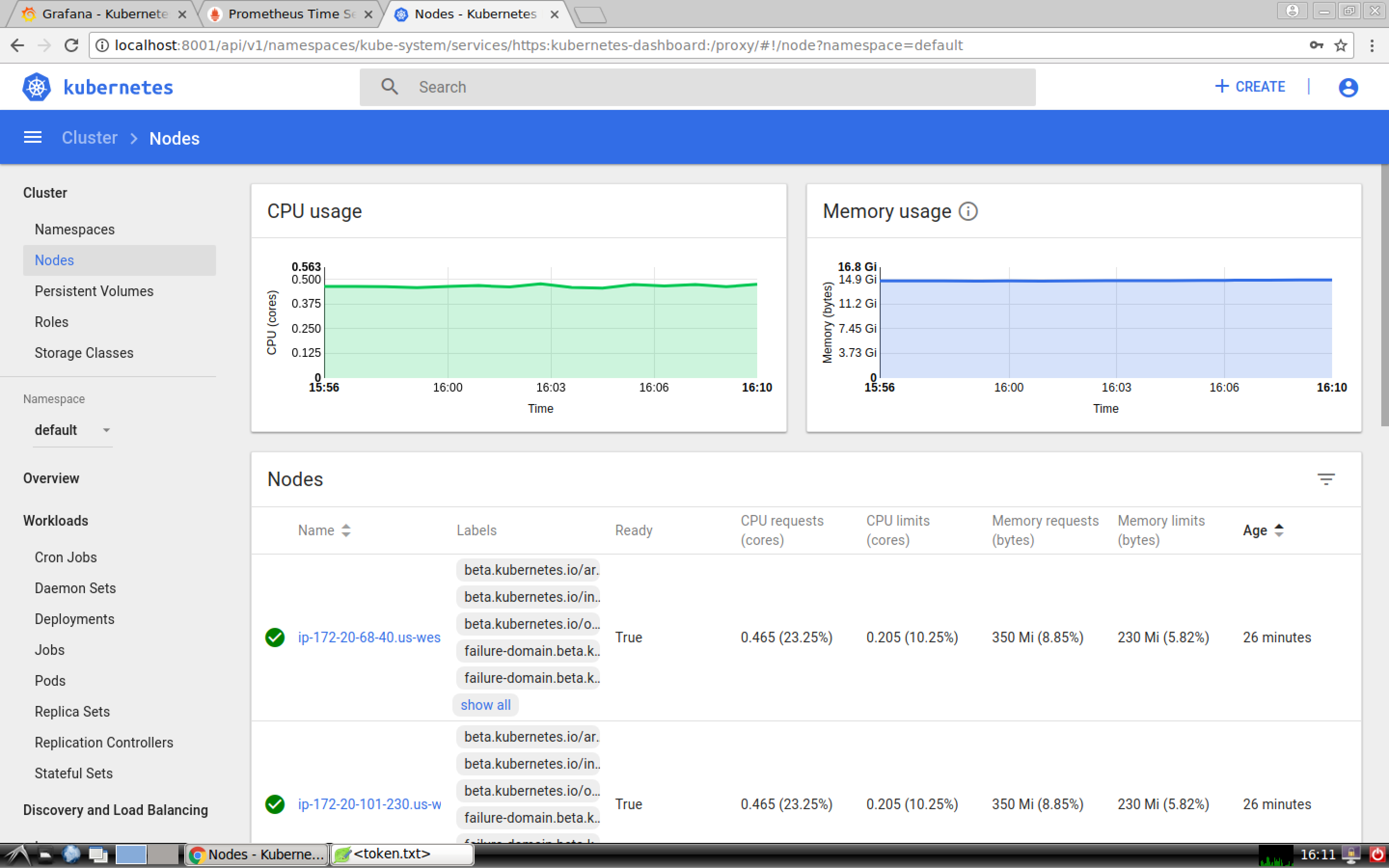Click the CREATE button
1389x868 pixels.
tap(1250, 87)
